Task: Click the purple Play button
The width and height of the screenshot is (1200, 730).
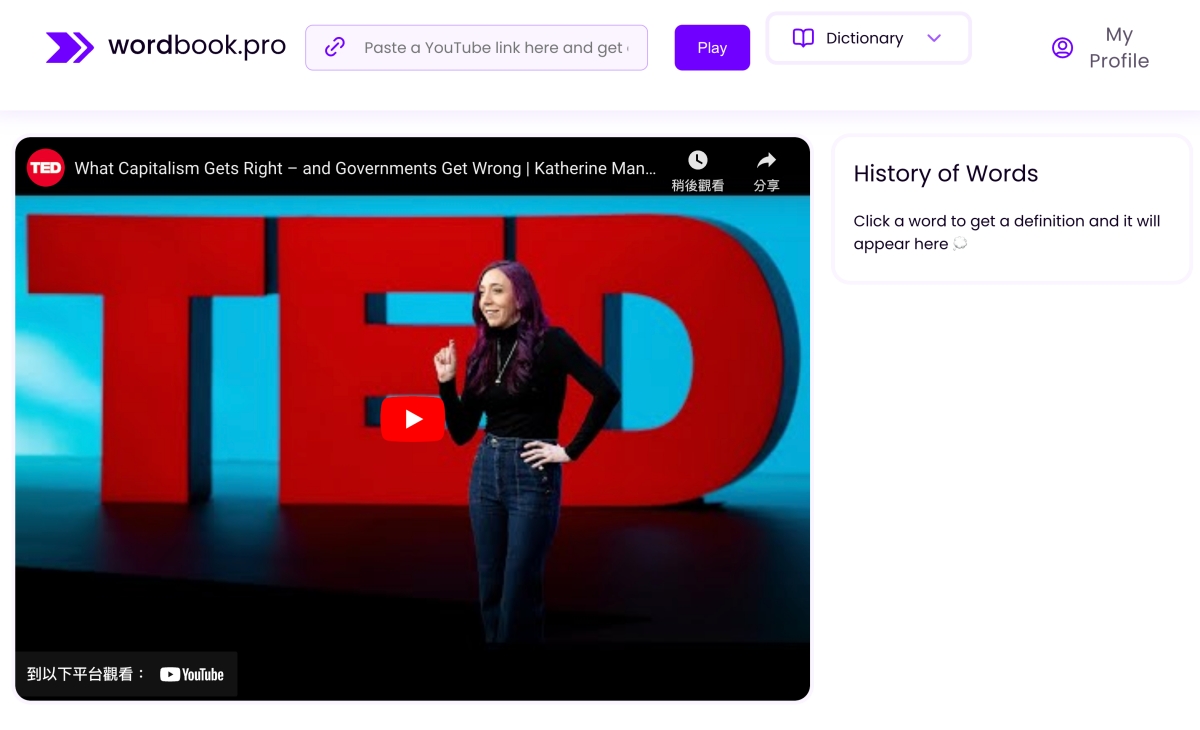Action: point(712,48)
